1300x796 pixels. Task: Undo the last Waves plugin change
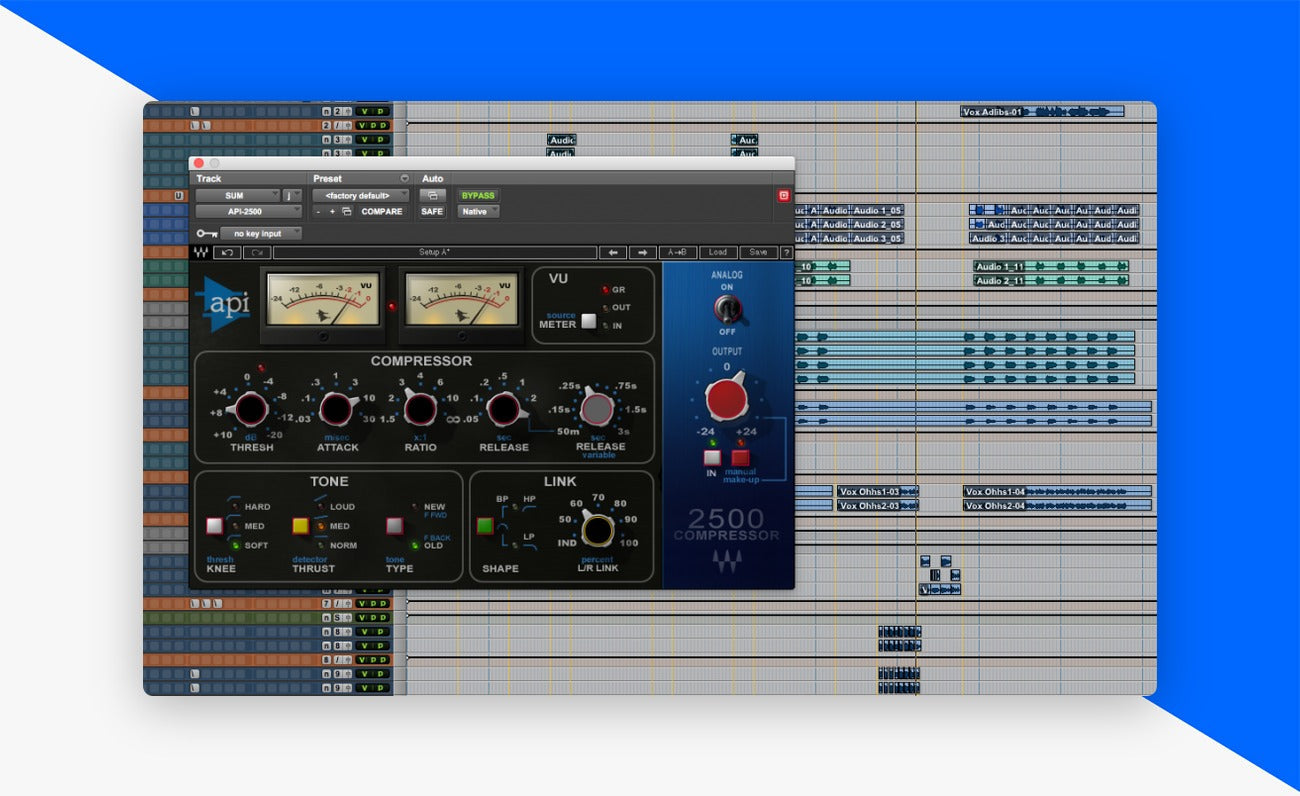[227, 253]
